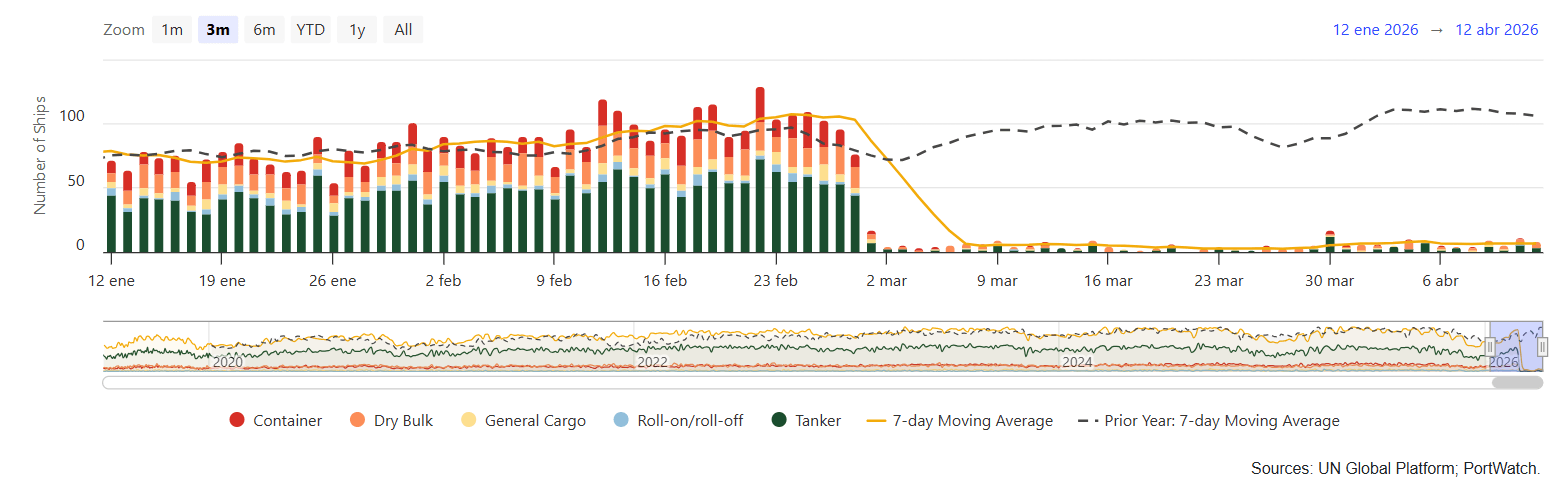
Task: Click the active 3m zoom button
Action: point(218,30)
